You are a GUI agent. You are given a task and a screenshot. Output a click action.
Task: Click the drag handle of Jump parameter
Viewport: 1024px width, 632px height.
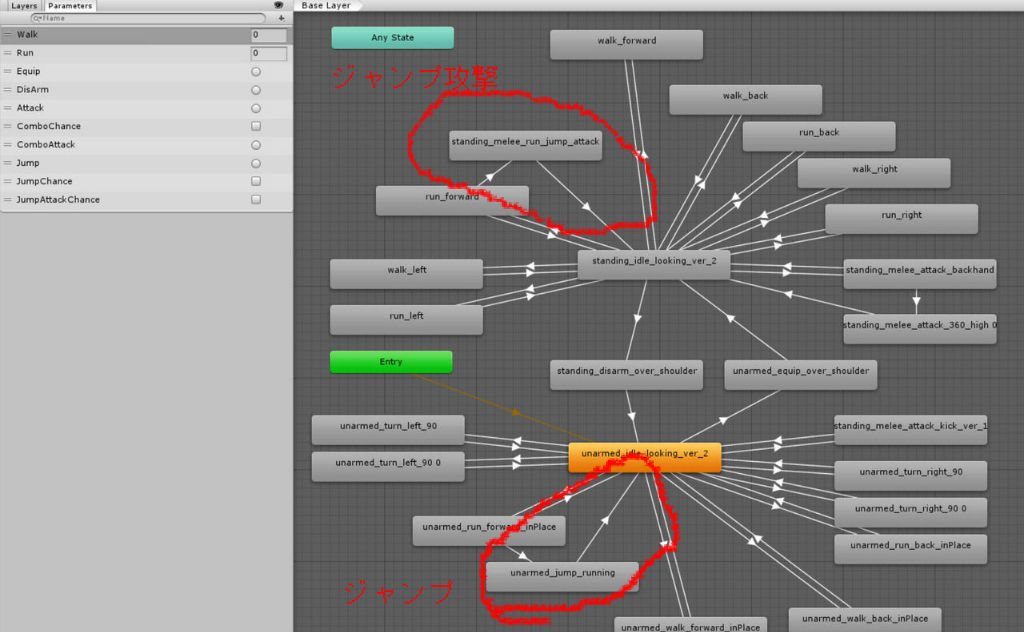(8, 163)
